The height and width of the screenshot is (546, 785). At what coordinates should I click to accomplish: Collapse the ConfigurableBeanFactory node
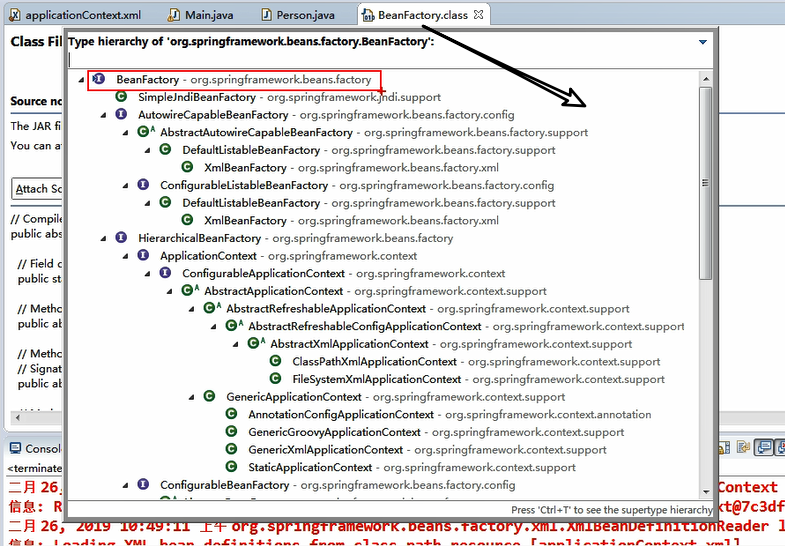(x=125, y=485)
